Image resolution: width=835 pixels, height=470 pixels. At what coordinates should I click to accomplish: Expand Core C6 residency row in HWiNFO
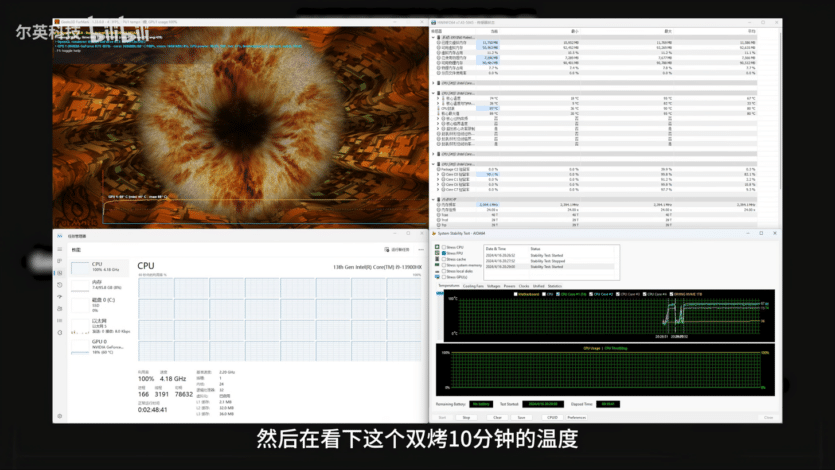438,185
